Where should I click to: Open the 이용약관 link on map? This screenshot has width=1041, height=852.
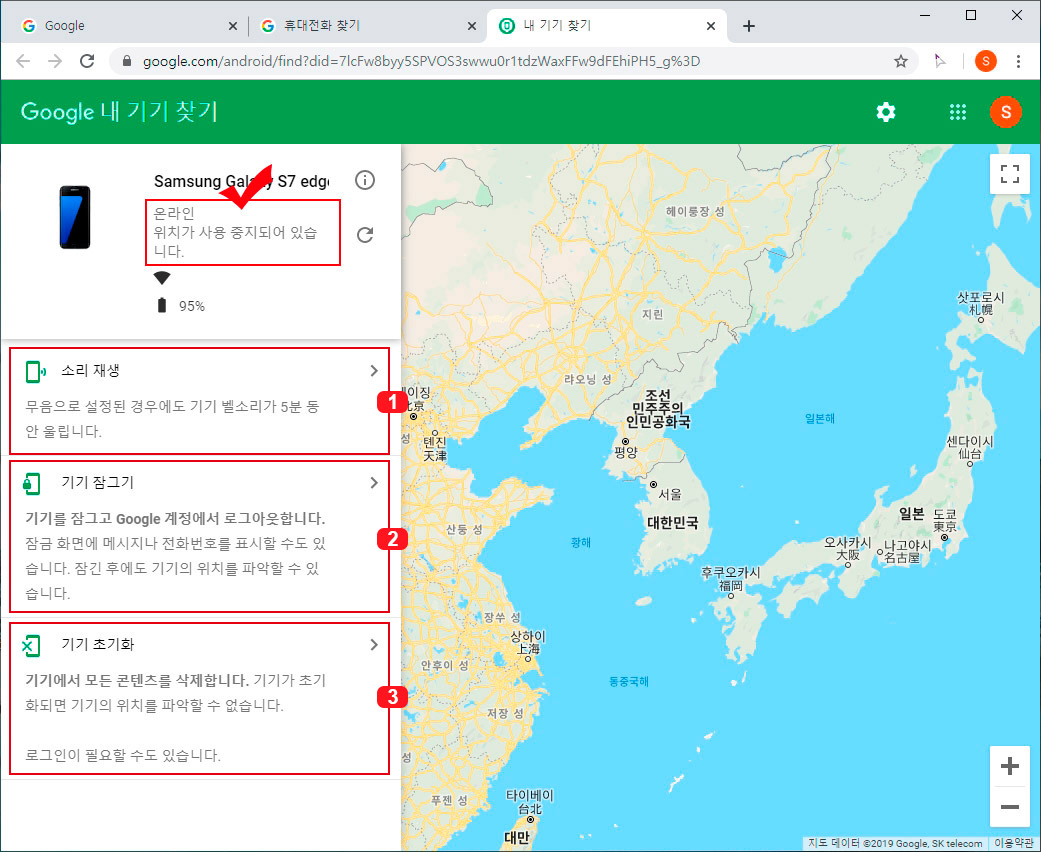click(x=1013, y=843)
